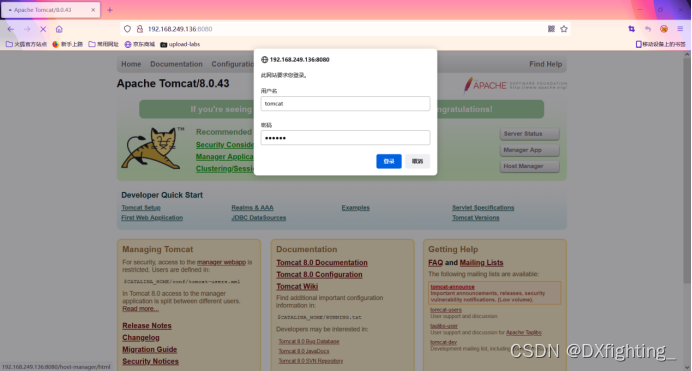Open the Tomcat Wiki link
The height and width of the screenshot is (371, 692).
[297, 286]
